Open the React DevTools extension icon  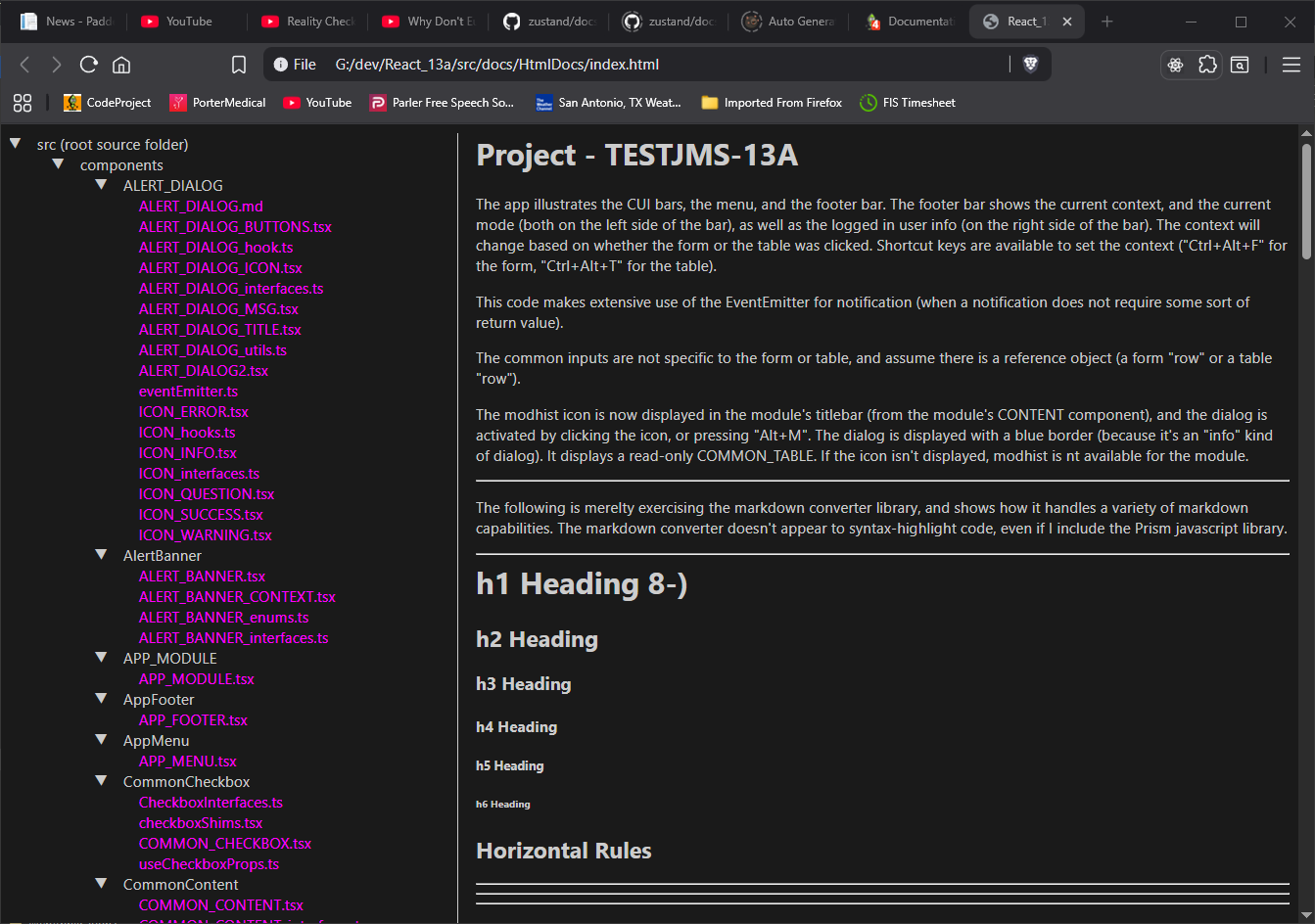pyautogui.click(x=1176, y=65)
